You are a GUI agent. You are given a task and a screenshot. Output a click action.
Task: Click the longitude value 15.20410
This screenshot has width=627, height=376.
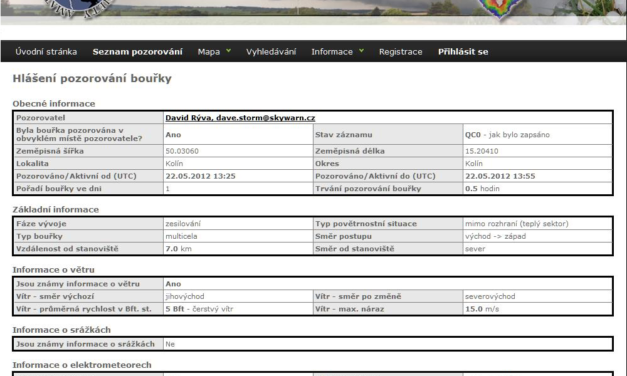[481, 151]
